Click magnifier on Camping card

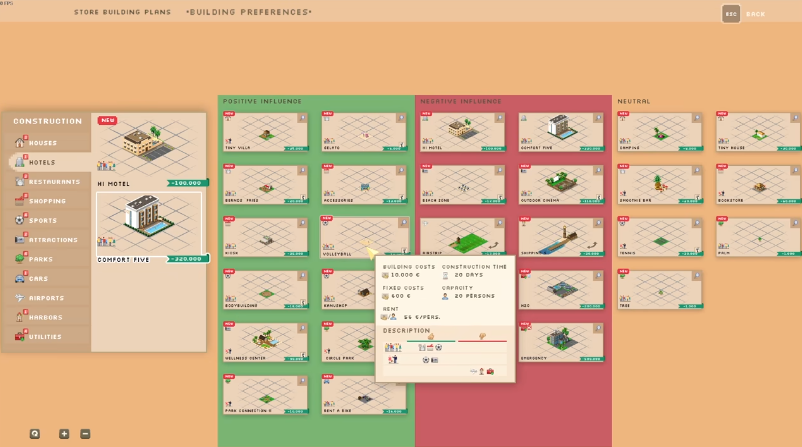[x=697, y=118]
